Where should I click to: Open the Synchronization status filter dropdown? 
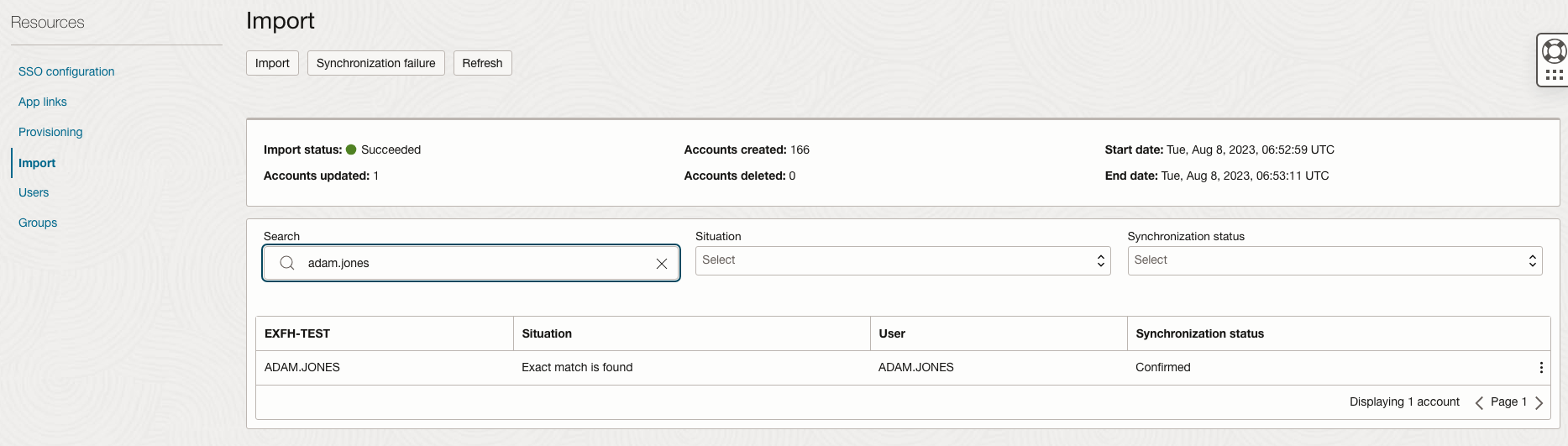pyautogui.click(x=1334, y=260)
